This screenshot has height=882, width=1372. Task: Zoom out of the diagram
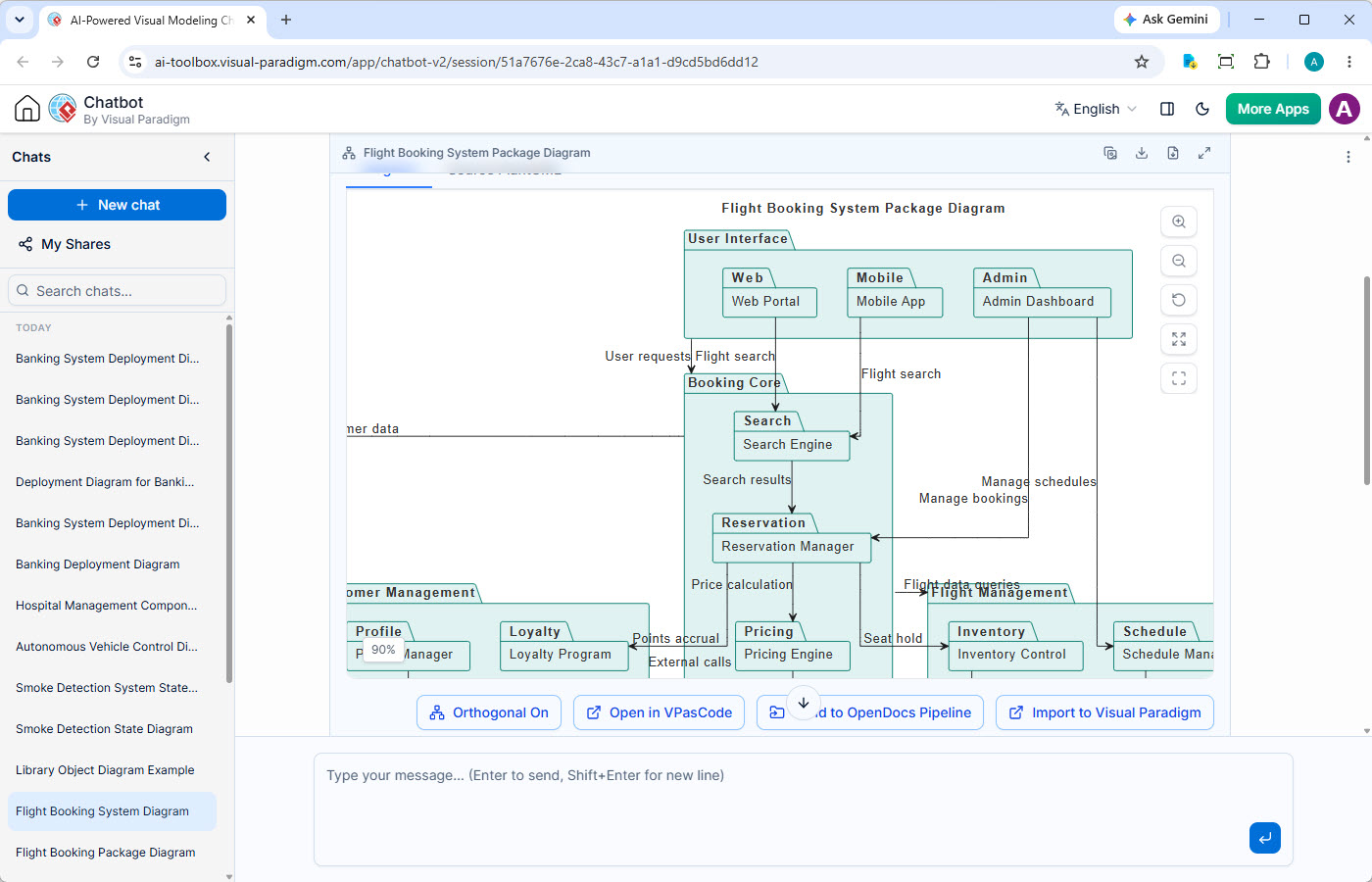coord(1179,261)
